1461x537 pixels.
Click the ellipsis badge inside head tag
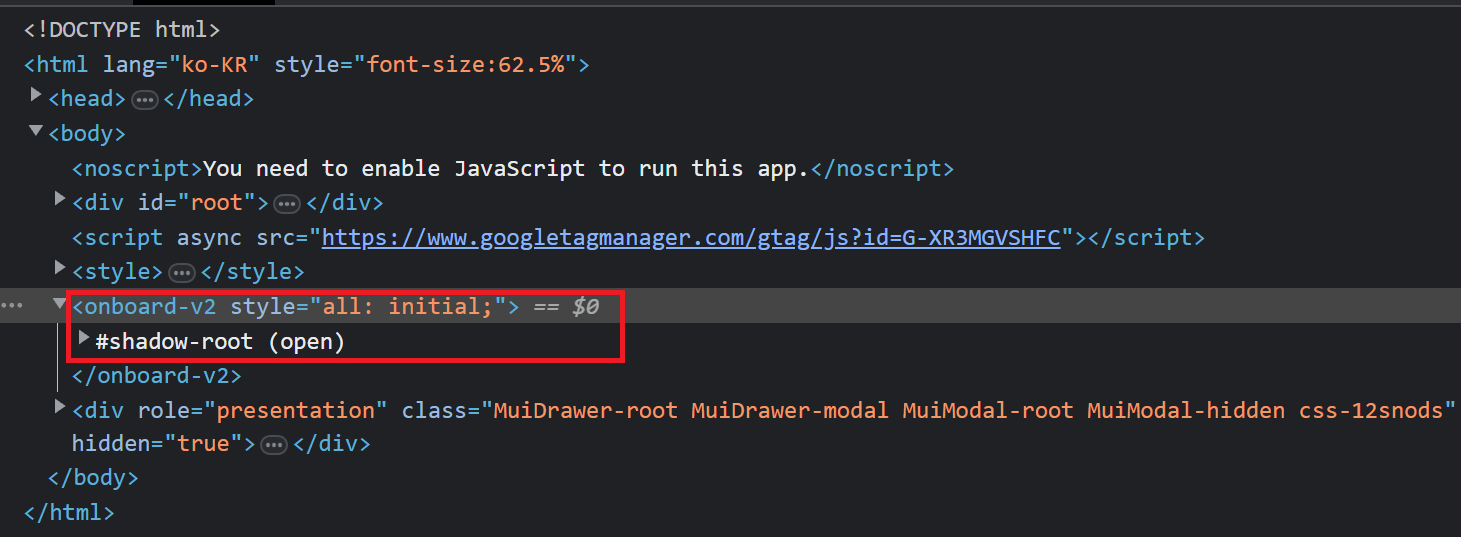point(146,100)
